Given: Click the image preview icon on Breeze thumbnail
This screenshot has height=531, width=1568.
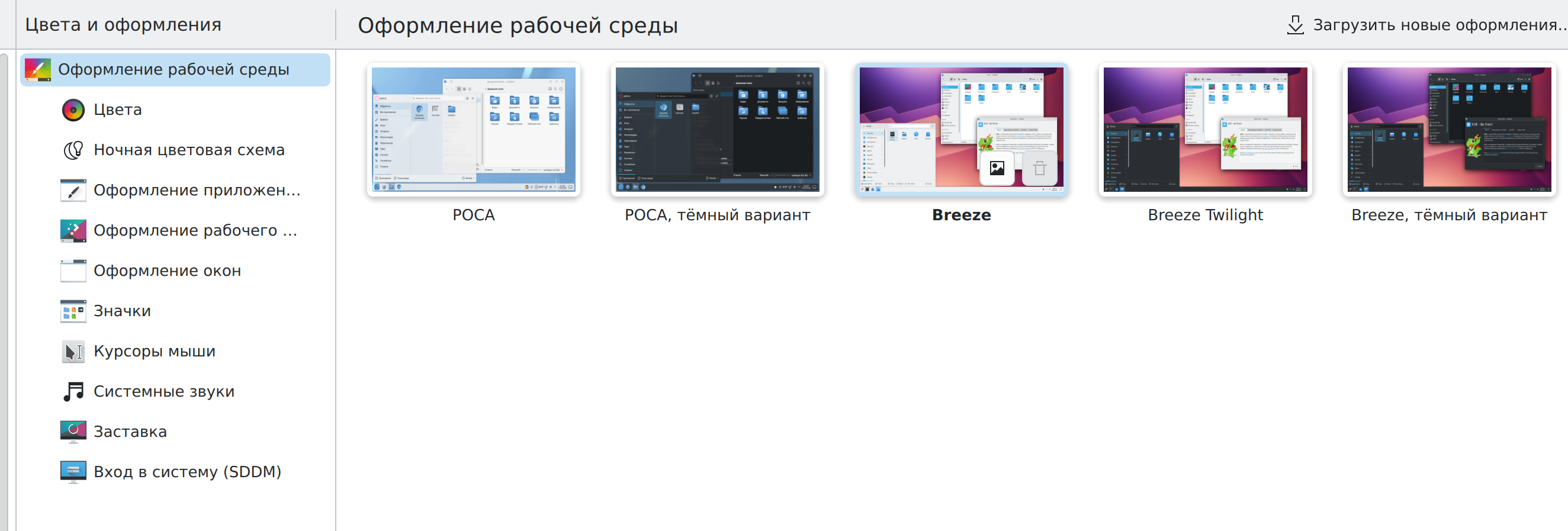Looking at the screenshot, I should pos(997,168).
